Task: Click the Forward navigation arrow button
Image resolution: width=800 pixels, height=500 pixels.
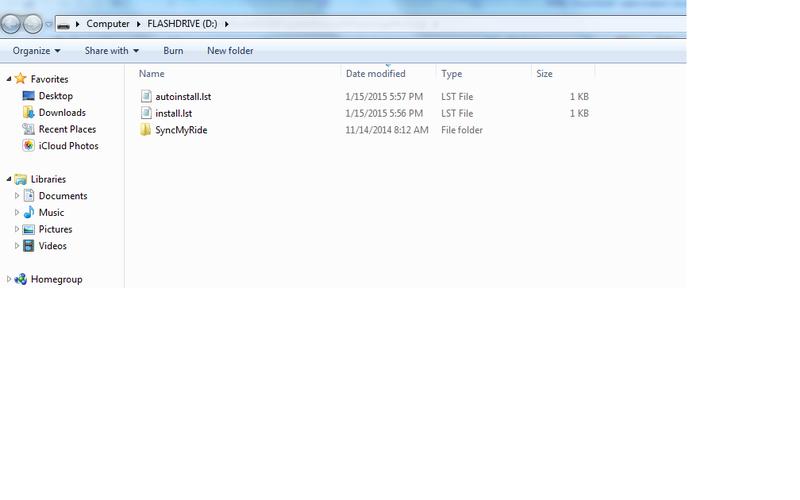Action: 33,23
